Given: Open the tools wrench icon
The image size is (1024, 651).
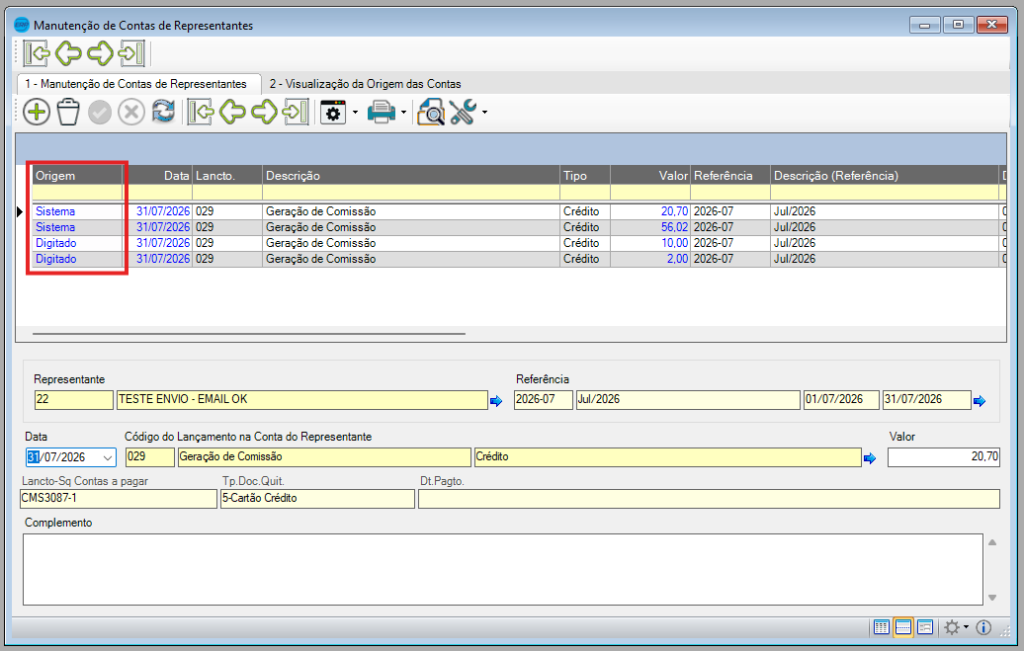Looking at the screenshot, I should pyautogui.click(x=463, y=112).
